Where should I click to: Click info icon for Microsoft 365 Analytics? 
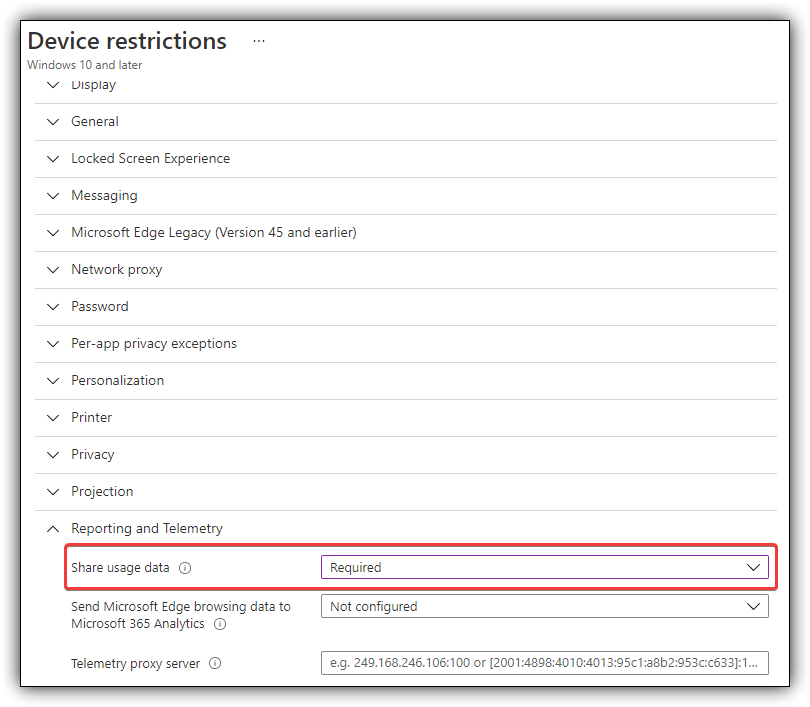220,624
